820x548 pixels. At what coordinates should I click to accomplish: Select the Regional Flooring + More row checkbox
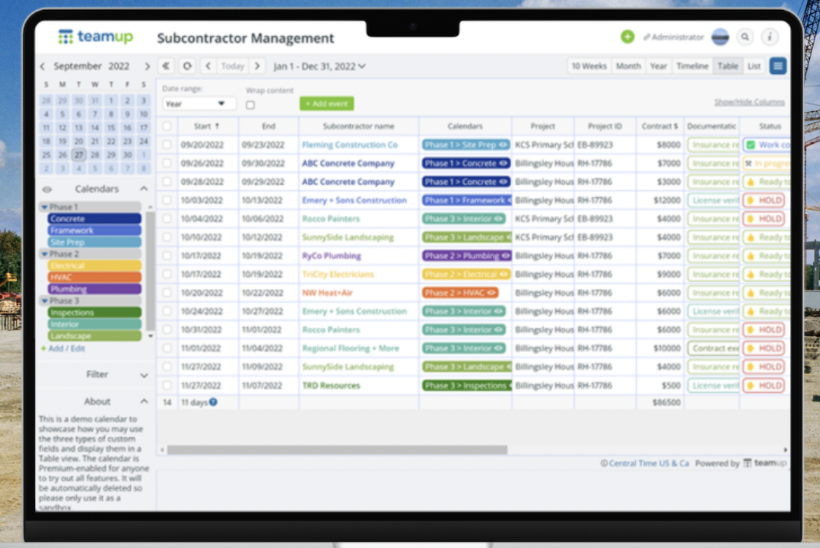click(167, 348)
